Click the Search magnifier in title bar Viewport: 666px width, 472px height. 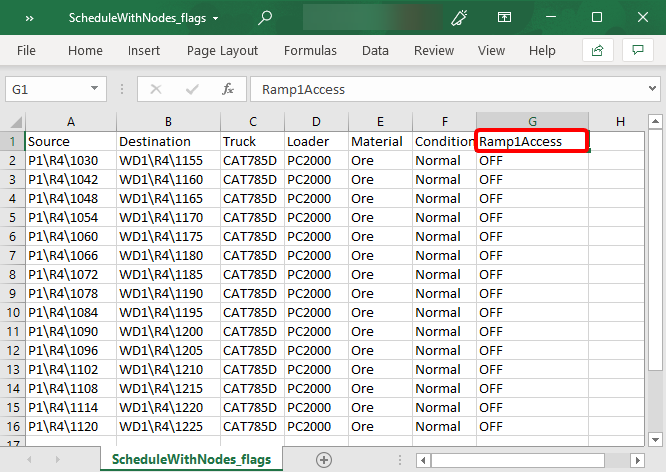coord(265,17)
